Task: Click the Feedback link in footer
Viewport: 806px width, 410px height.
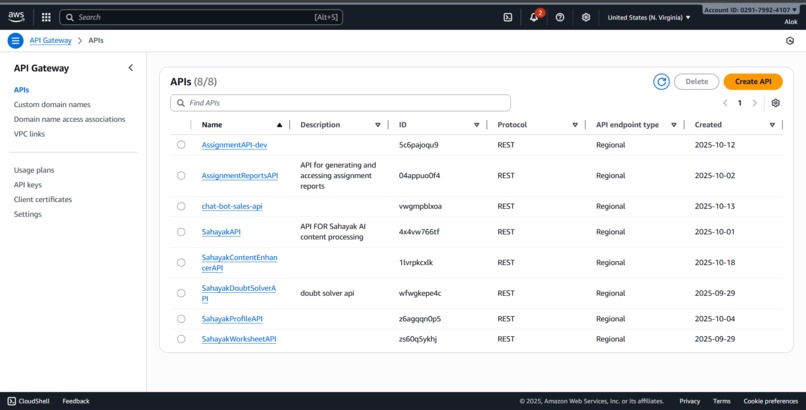Action: (x=76, y=401)
